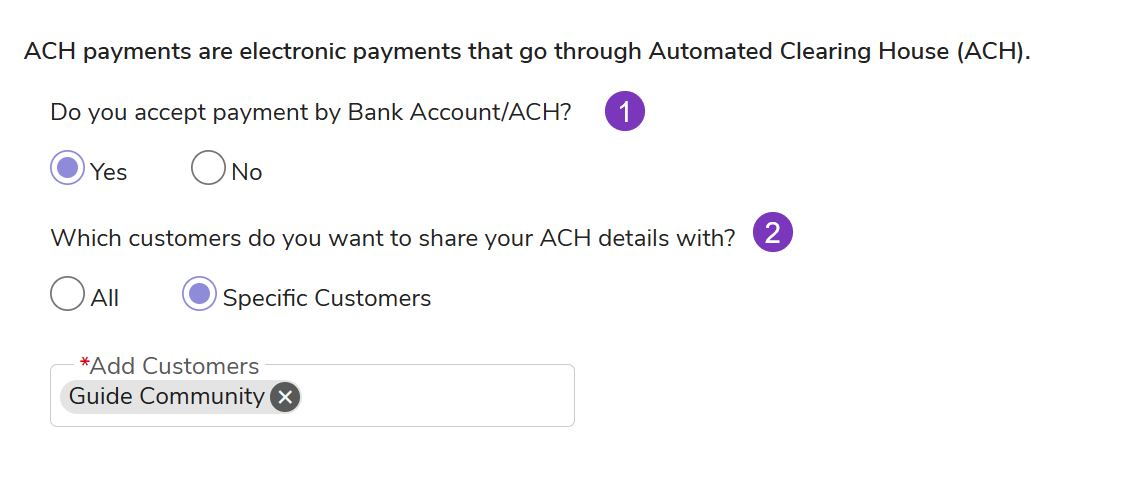The height and width of the screenshot is (482, 1124).
Task: Select No radio circle for ACH payment
Action: pos(208,168)
